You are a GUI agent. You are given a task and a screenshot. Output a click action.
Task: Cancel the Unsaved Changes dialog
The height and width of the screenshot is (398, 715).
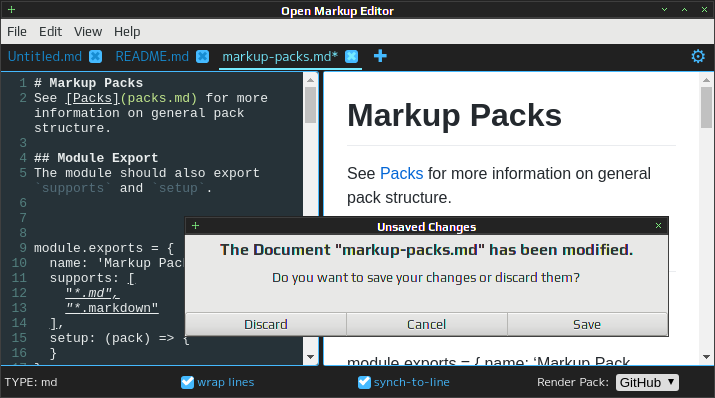pyautogui.click(x=426, y=325)
